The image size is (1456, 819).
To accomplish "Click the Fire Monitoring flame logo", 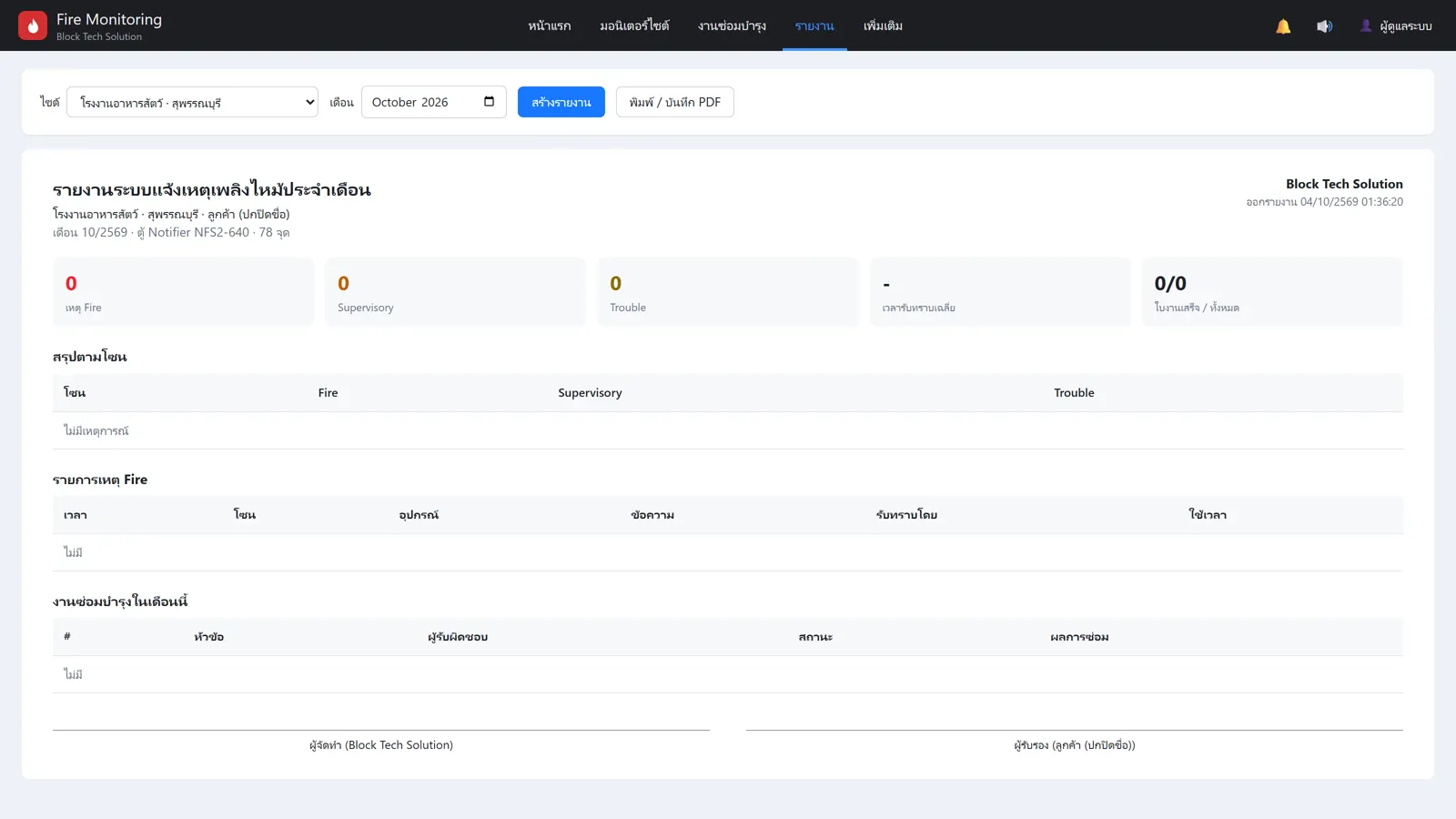I will point(33,25).
